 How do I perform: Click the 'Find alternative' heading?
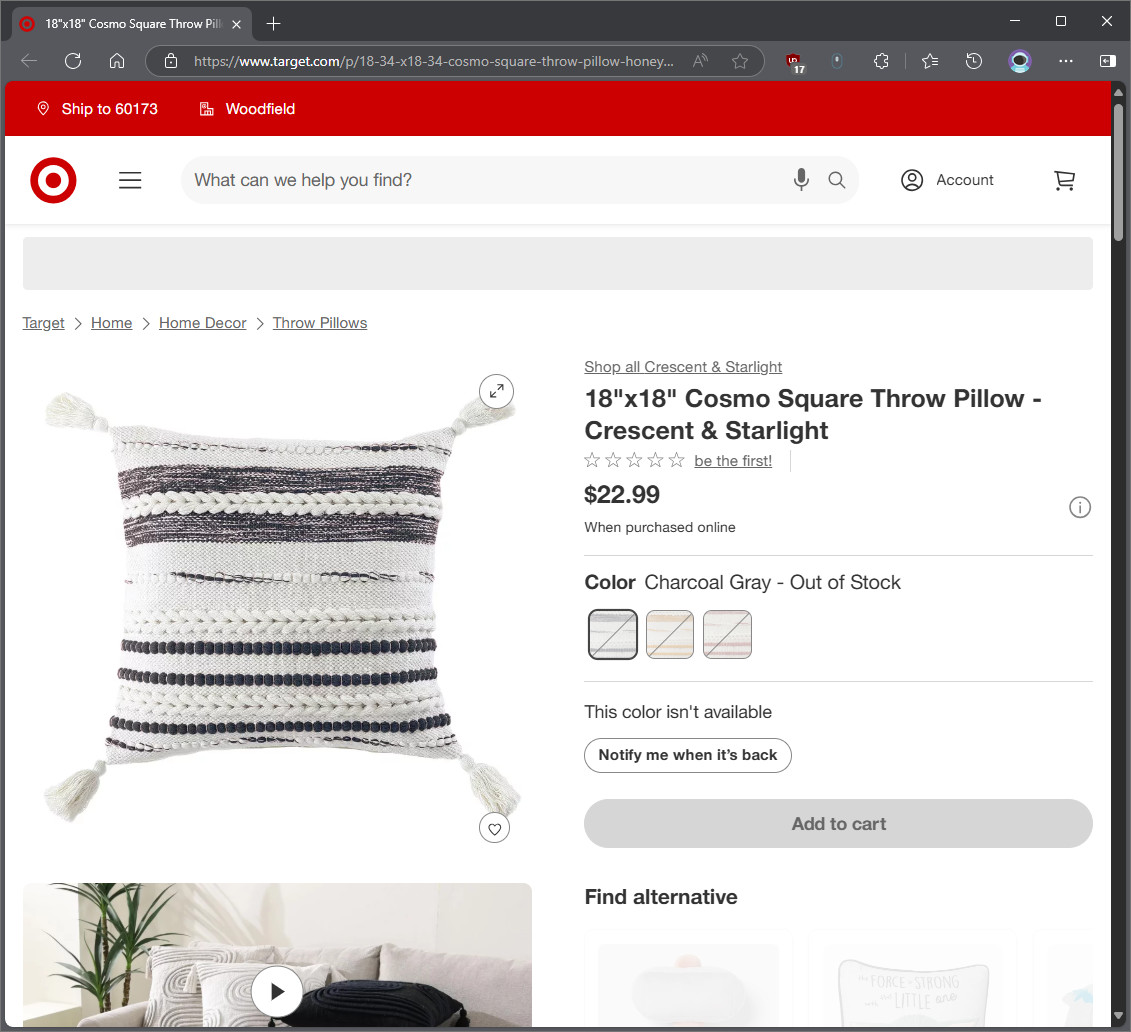[x=661, y=897]
